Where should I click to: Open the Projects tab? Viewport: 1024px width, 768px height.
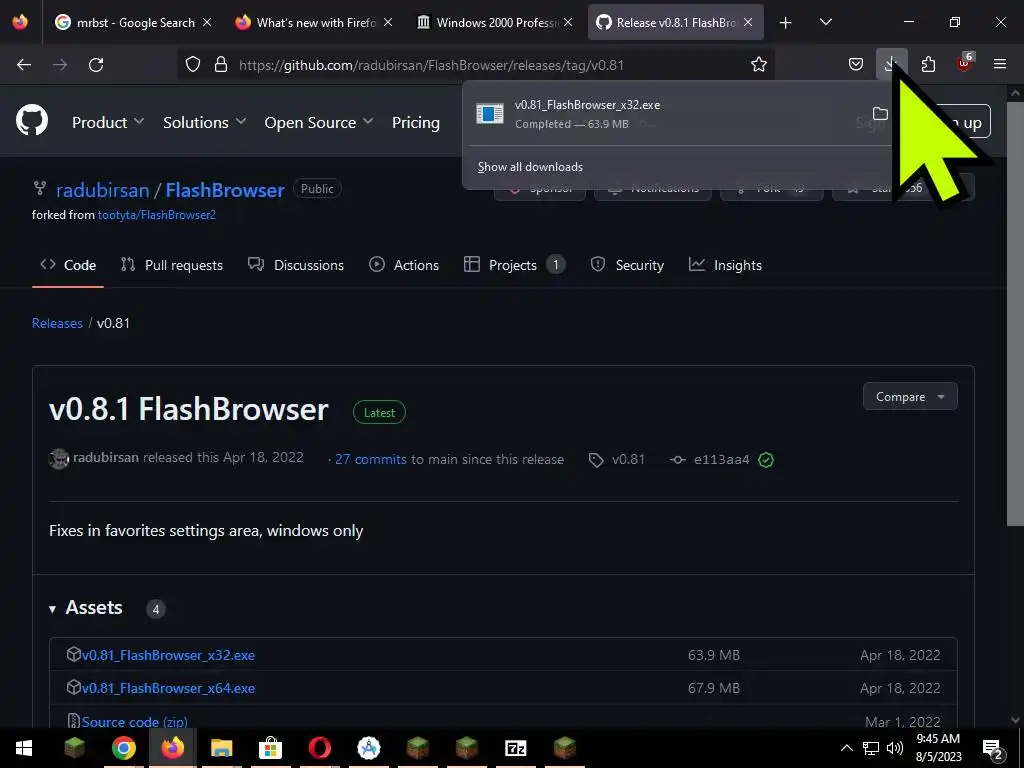(514, 265)
